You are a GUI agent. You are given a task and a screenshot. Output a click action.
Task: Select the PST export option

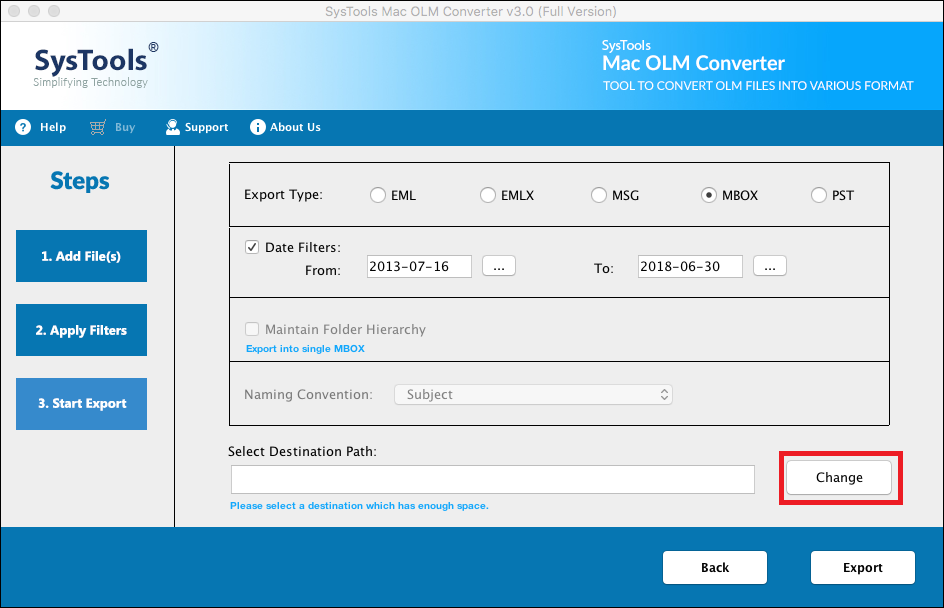coord(819,196)
